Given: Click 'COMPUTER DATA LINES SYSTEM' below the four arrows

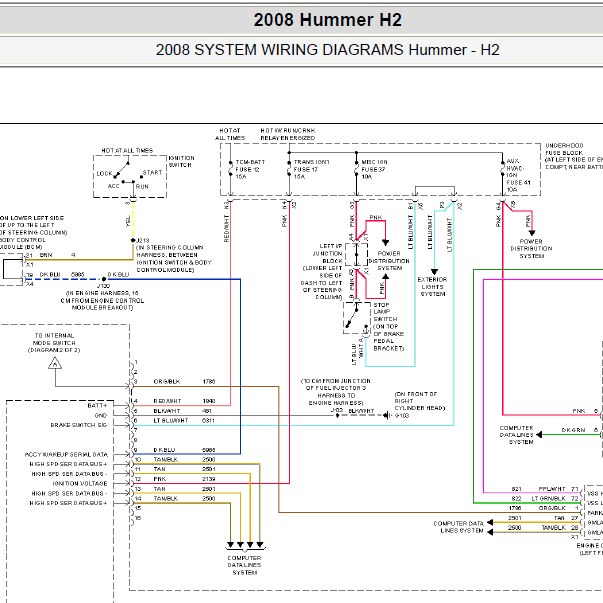Looking at the screenshot, I should point(244,565).
